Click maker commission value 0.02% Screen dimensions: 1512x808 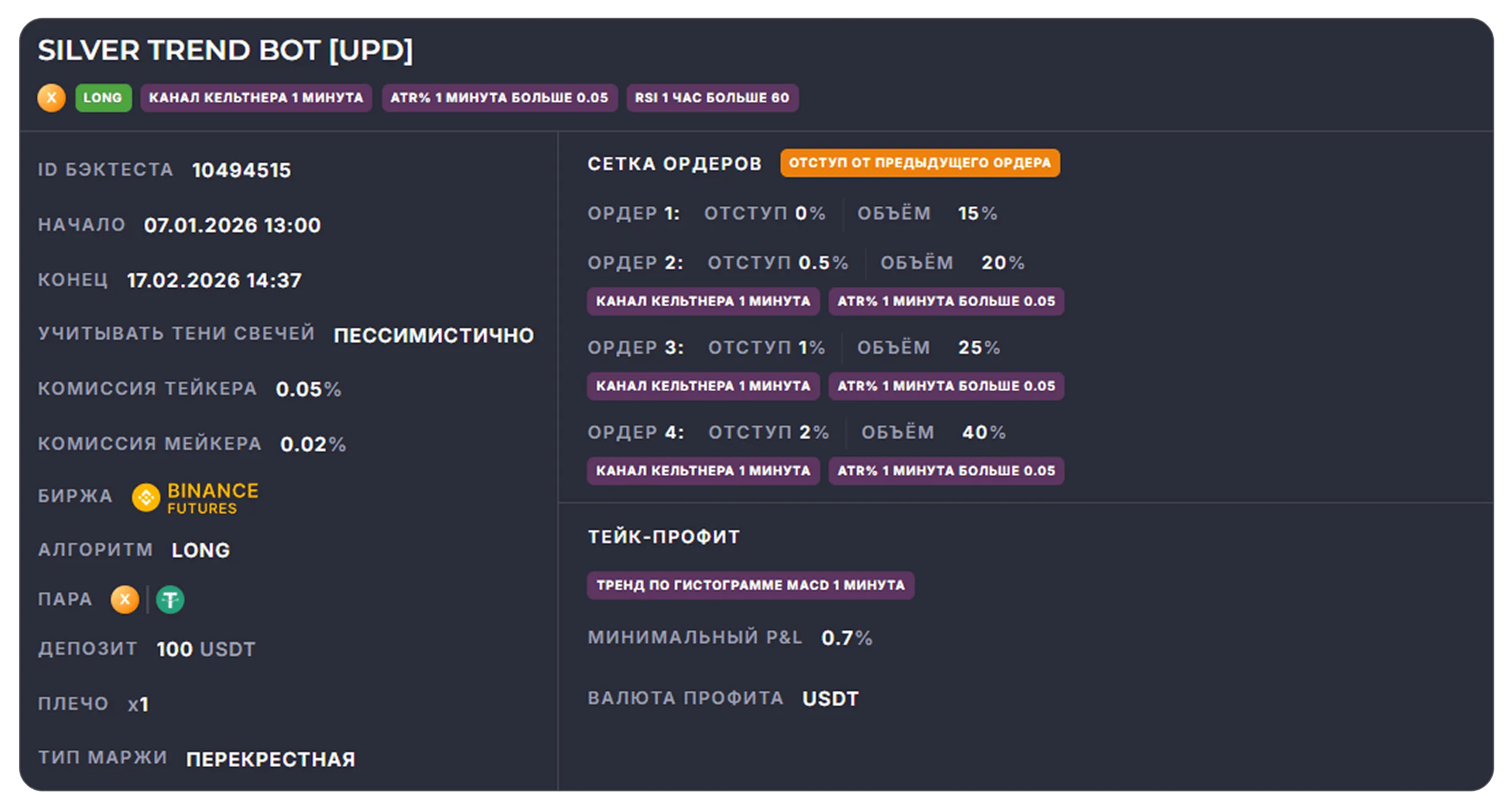point(313,444)
